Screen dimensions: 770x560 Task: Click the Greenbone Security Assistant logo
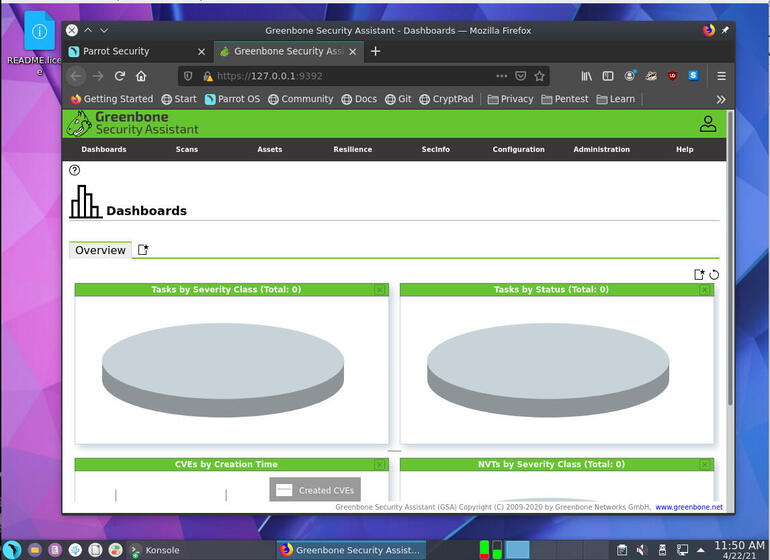point(133,123)
